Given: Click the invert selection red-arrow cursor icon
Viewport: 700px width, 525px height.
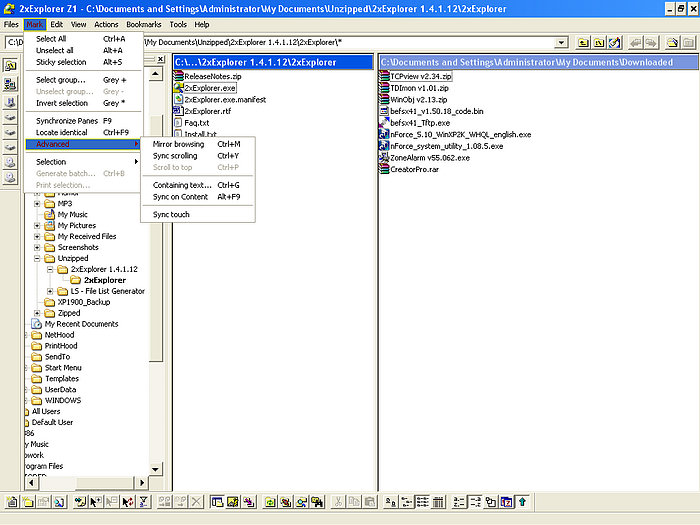Looking at the screenshot, I should click(x=128, y=502).
